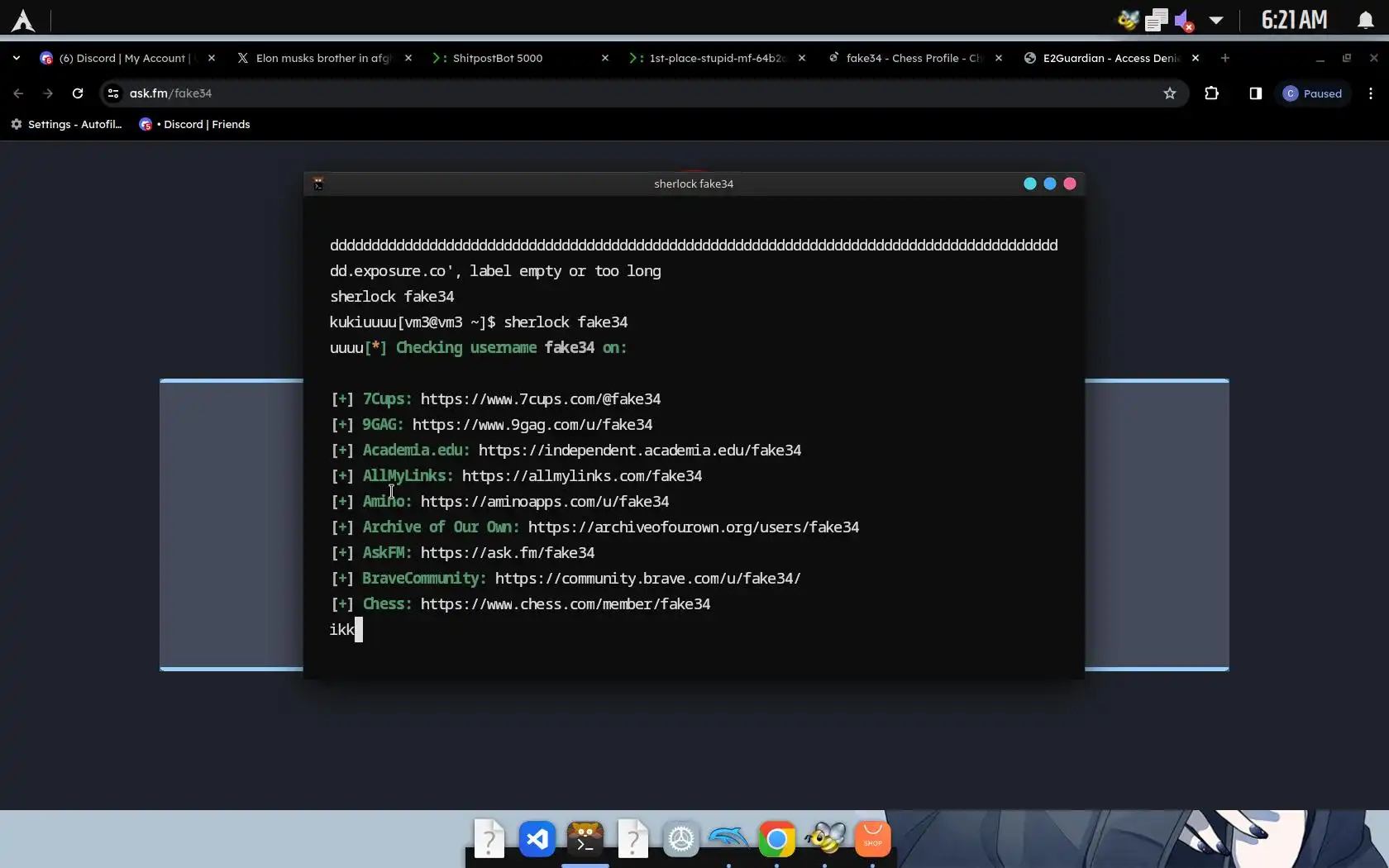Viewport: 1389px width, 868px height.
Task: Open the bee app in dock
Action: (824, 840)
